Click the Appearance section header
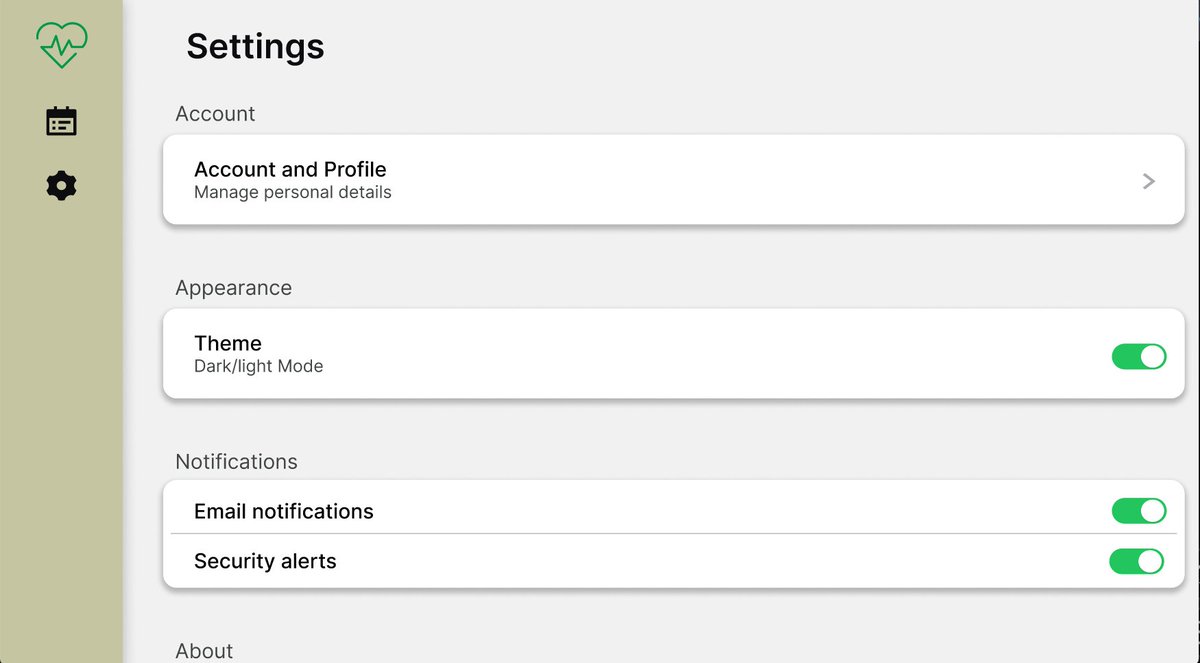The width and height of the screenshot is (1200, 663). tap(234, 288)
